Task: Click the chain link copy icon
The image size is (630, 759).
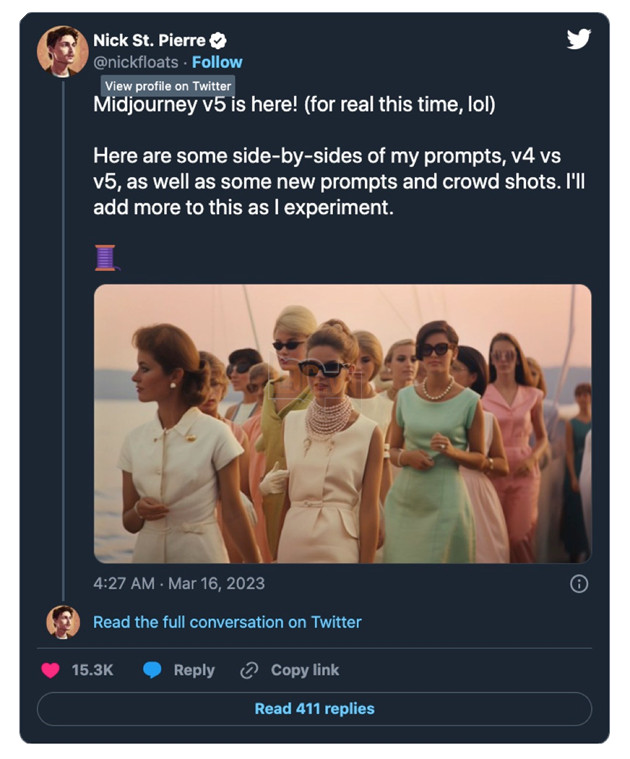Action: tap(249, 670)
